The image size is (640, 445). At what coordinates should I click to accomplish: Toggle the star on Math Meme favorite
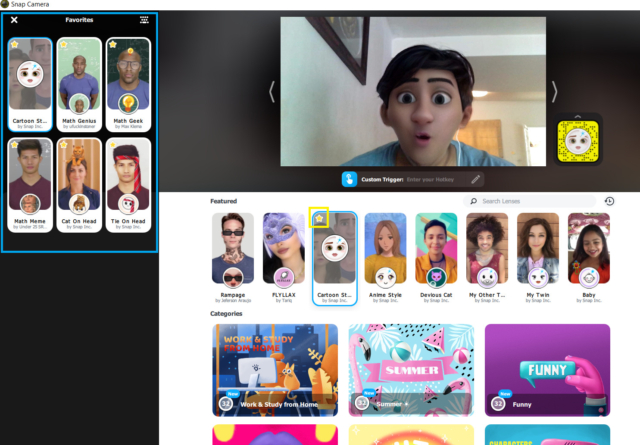15,145
